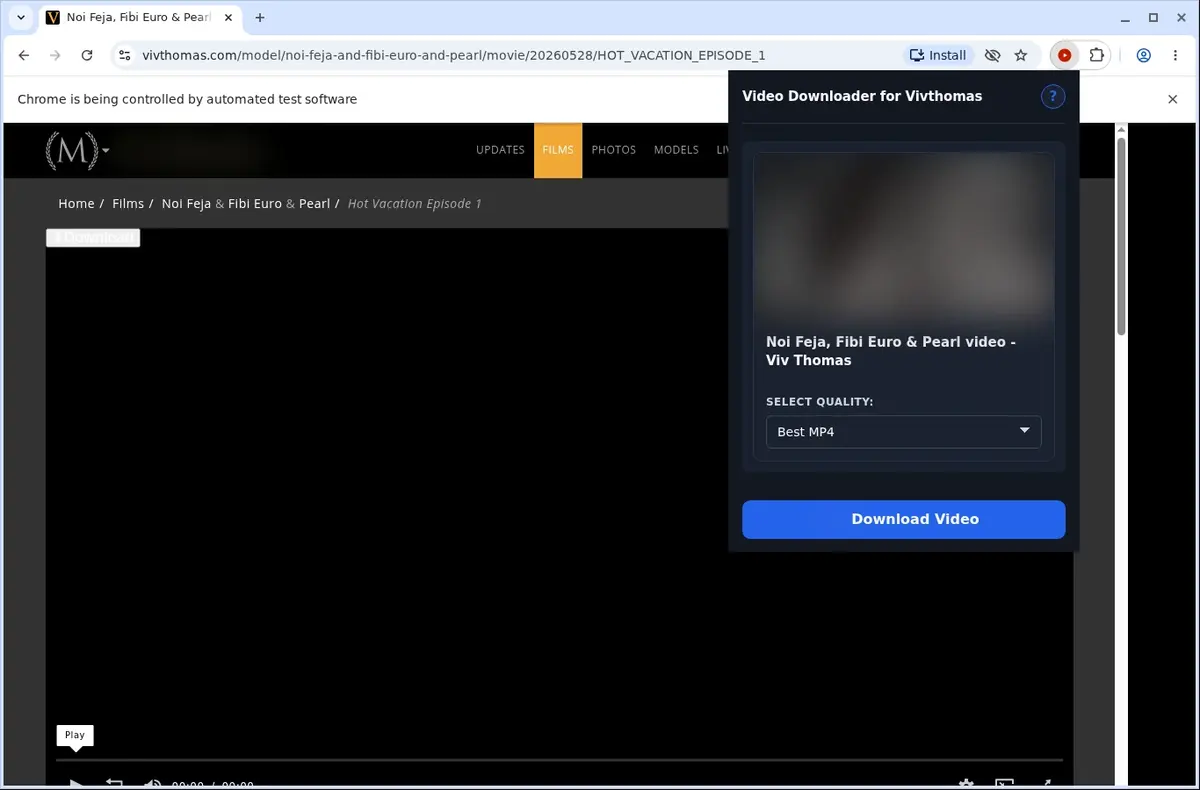
Task: Mute the video with the speaker icon
Action: [152, 783]
